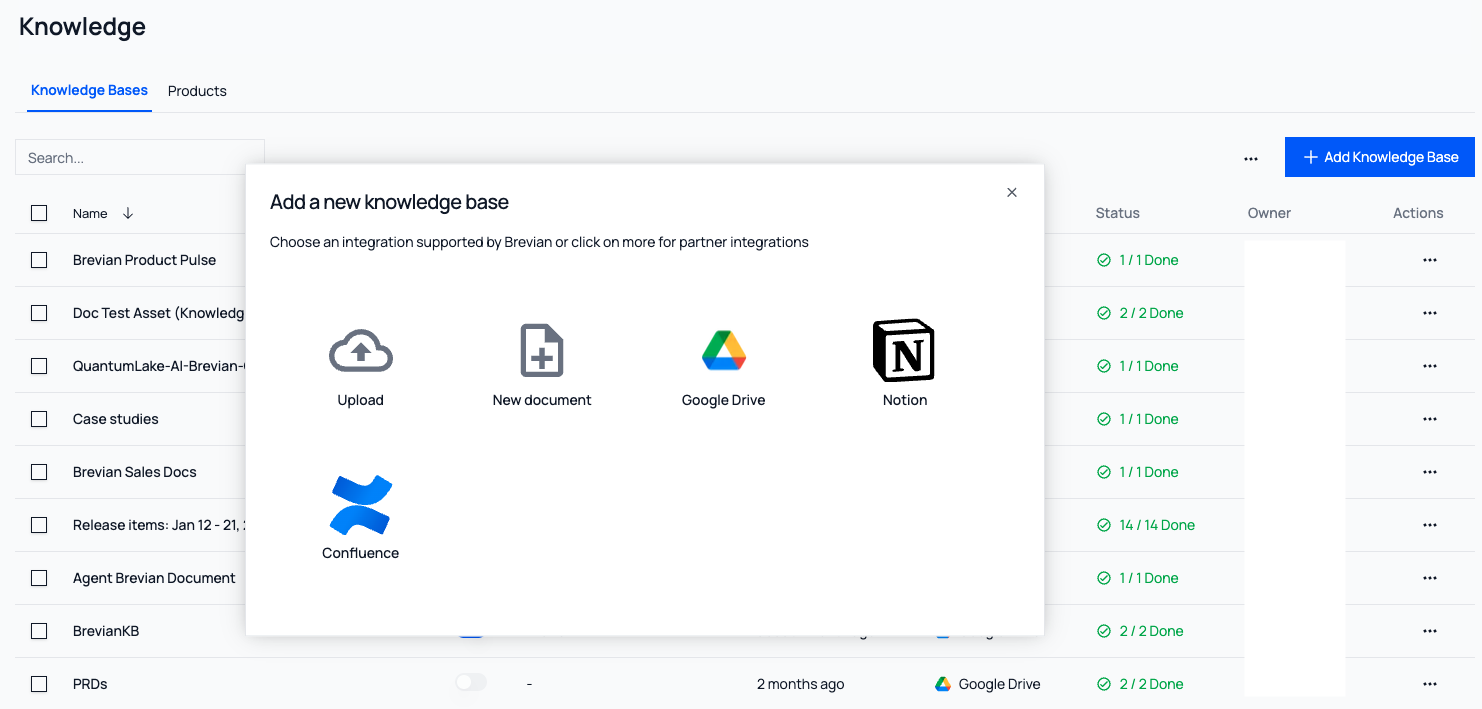Select the Notion integration icon

point(904,351)
